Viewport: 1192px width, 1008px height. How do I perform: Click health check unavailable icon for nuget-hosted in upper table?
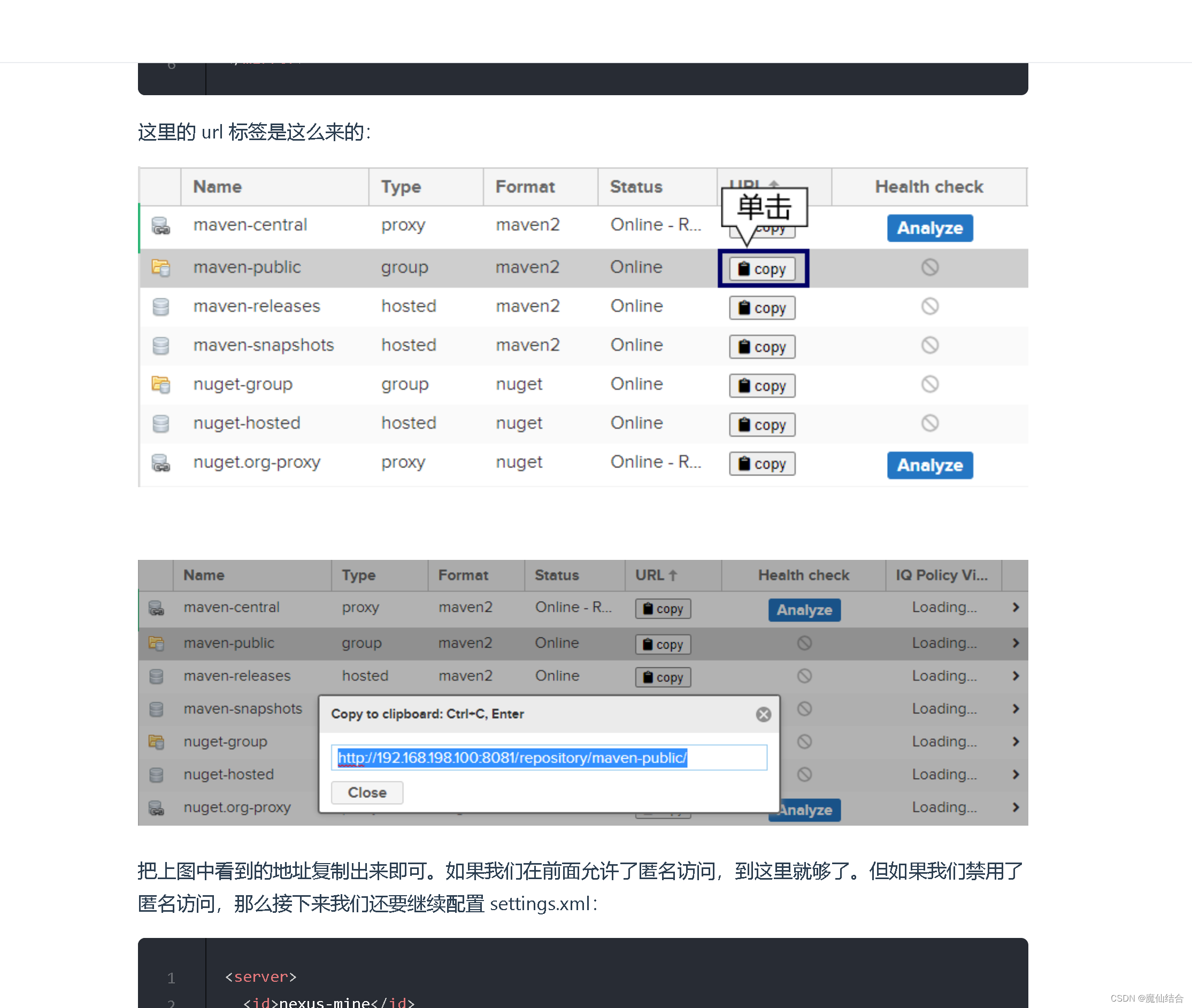tap(930, 423)
